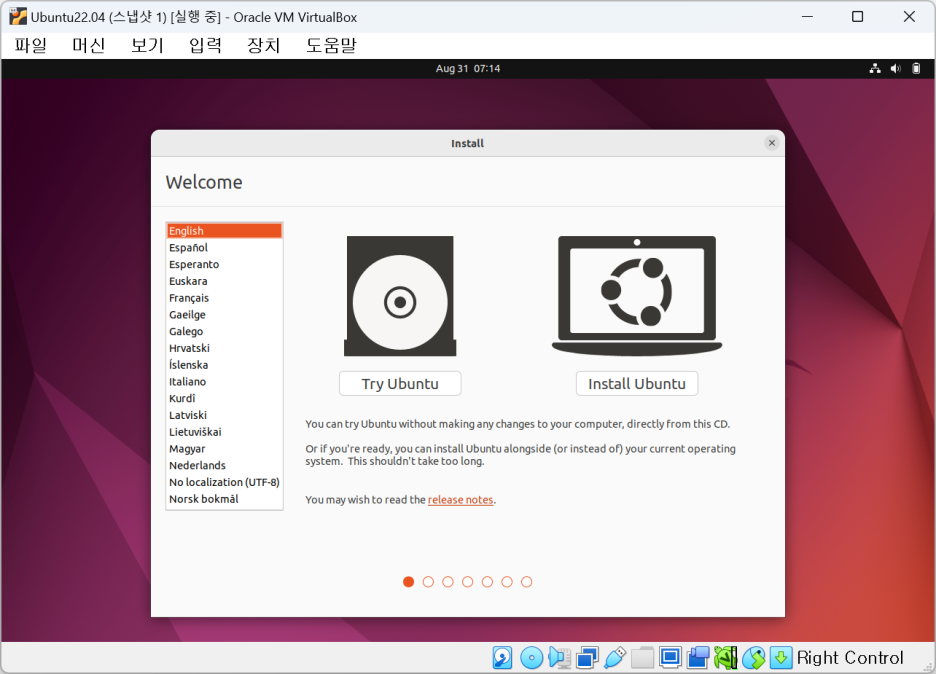Click the green turtle CPU icon in status bar

pyautogui.click(x=725, y=657)
